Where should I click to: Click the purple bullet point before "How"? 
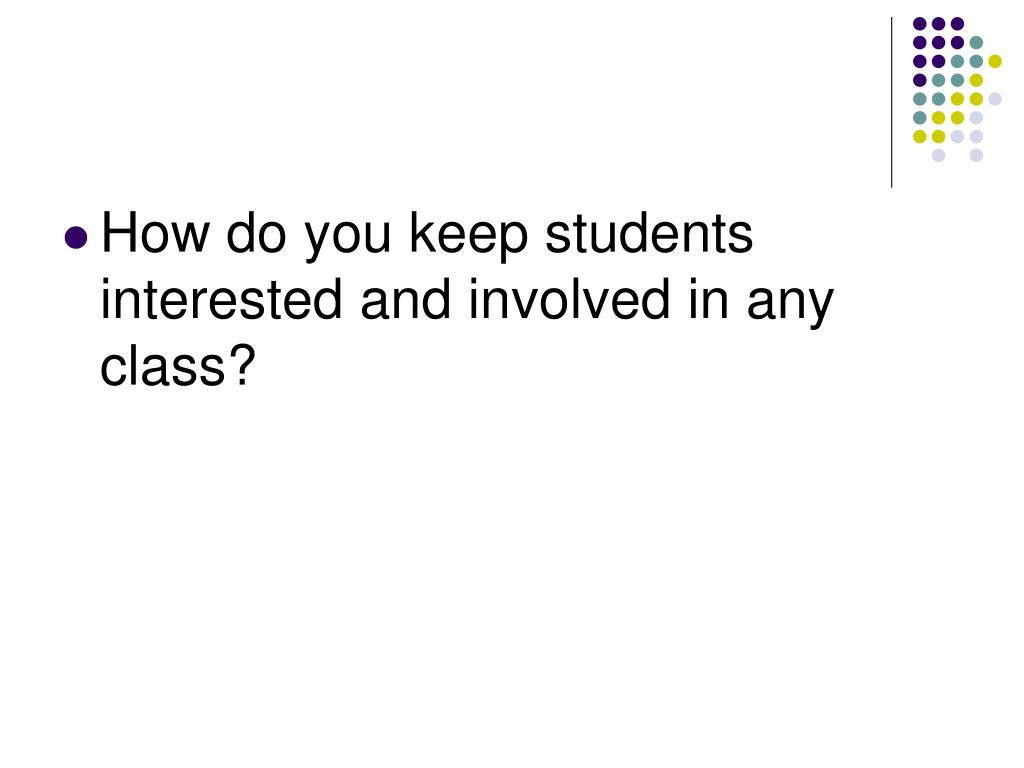point(76,238)
